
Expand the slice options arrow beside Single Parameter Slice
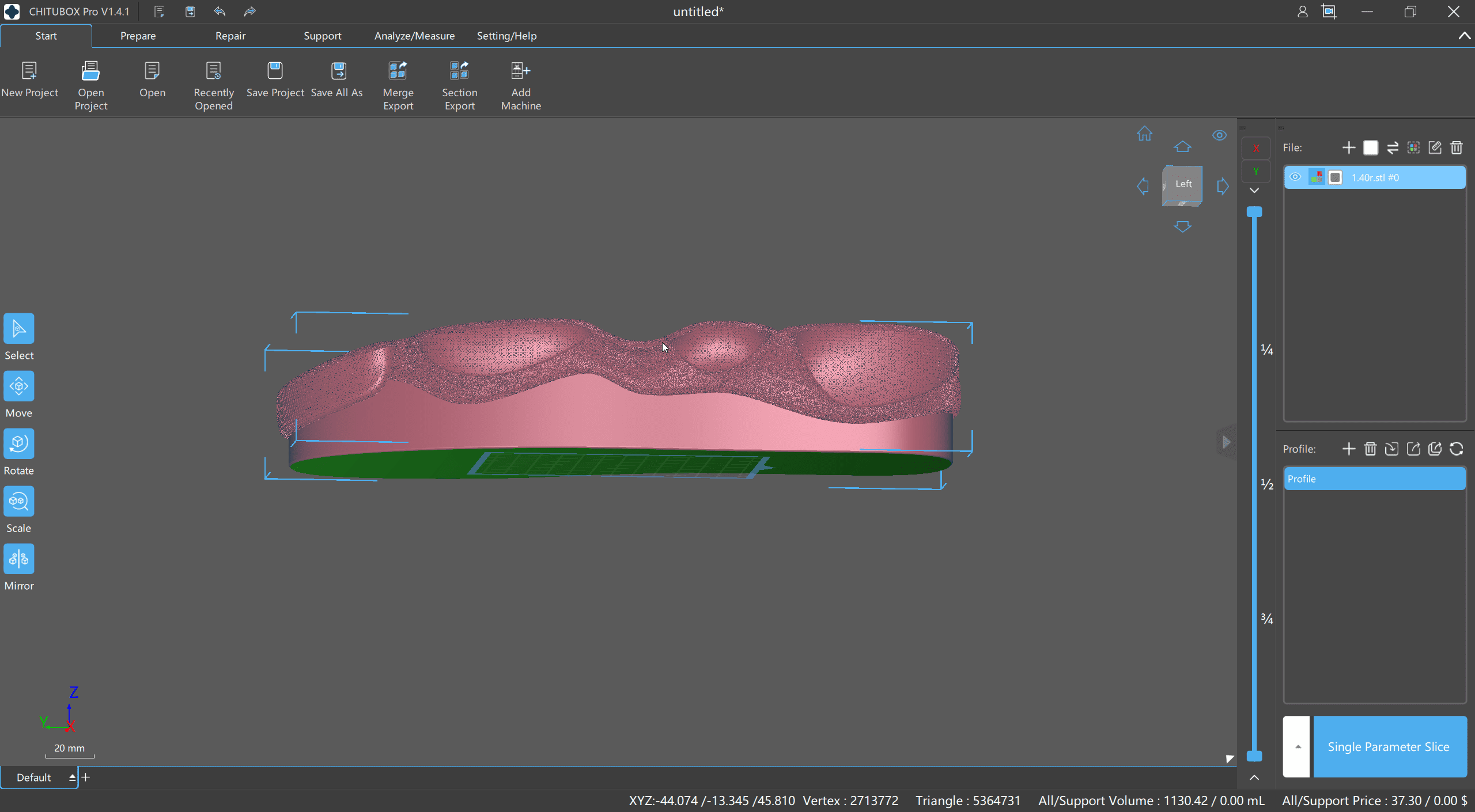click(x=1298, y=747)
